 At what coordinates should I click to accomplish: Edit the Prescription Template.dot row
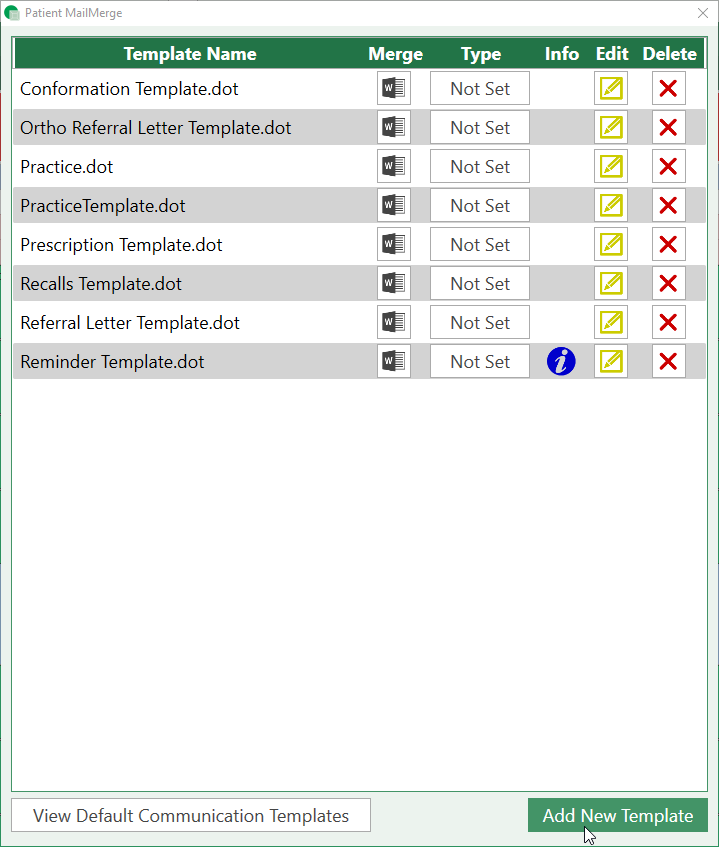pyautogui.click(x=610, y=245)
